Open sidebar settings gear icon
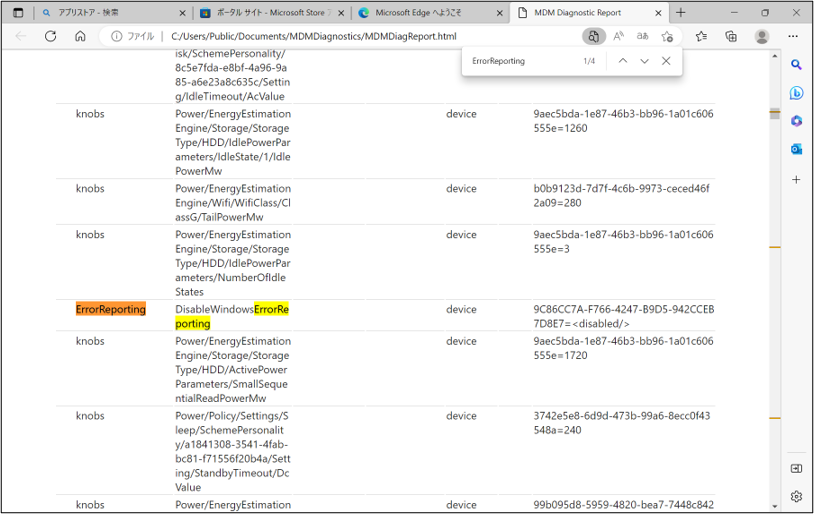Image resolution: width=814 pixels, height=514 pixels. (796, 496)
